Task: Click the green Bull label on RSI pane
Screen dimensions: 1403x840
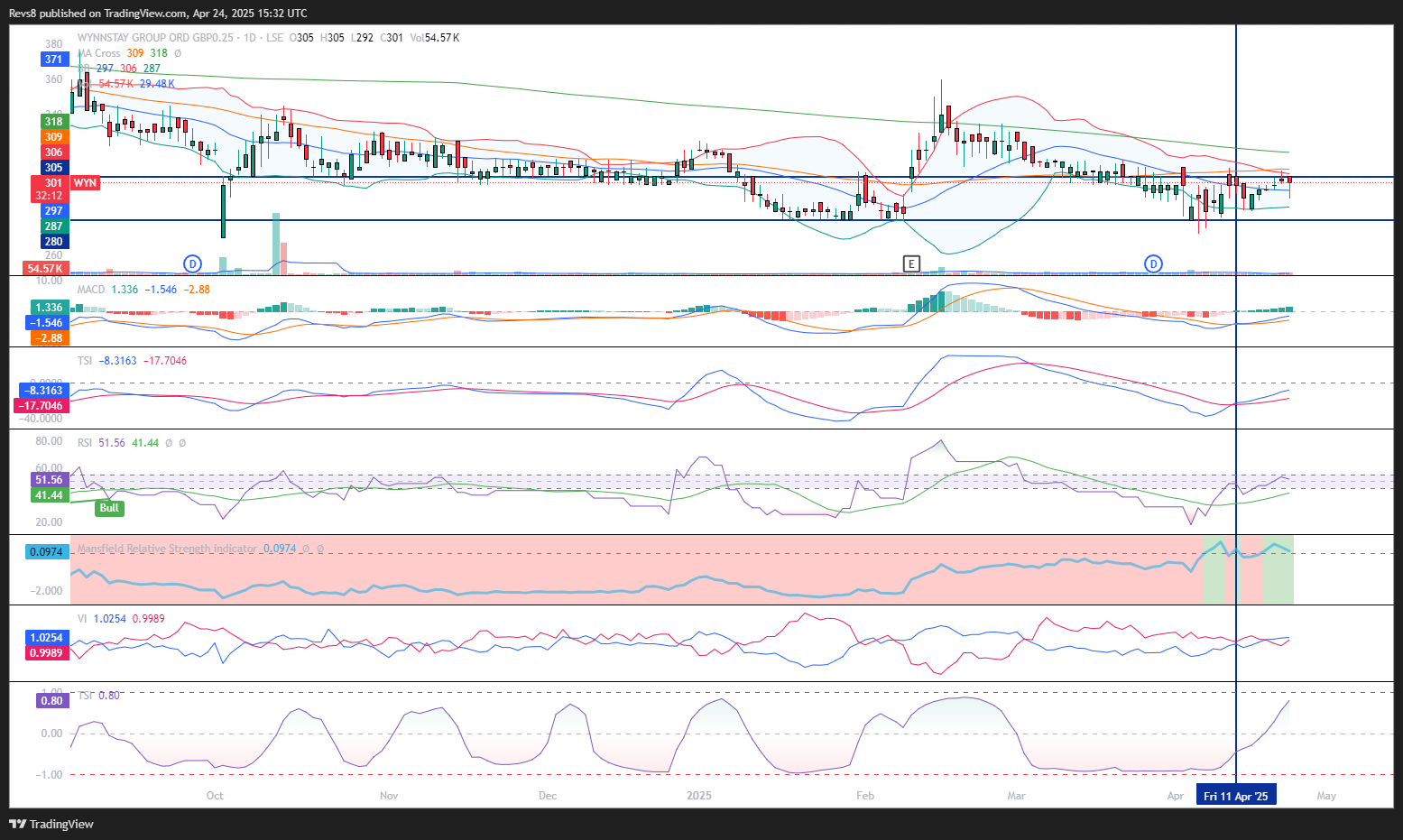Action: tap(109, 508)
